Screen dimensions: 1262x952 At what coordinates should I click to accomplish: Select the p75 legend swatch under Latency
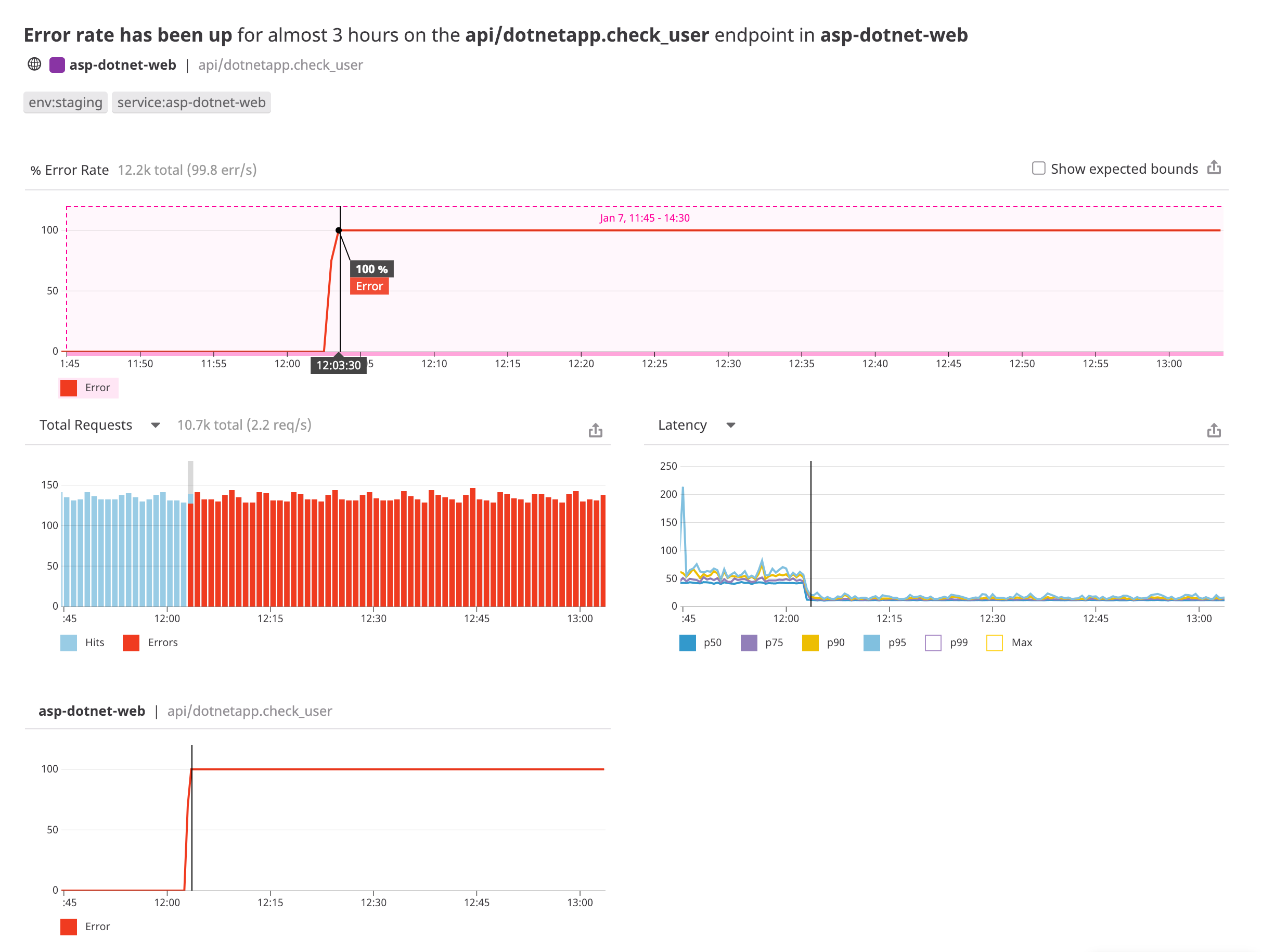point(749,642)
